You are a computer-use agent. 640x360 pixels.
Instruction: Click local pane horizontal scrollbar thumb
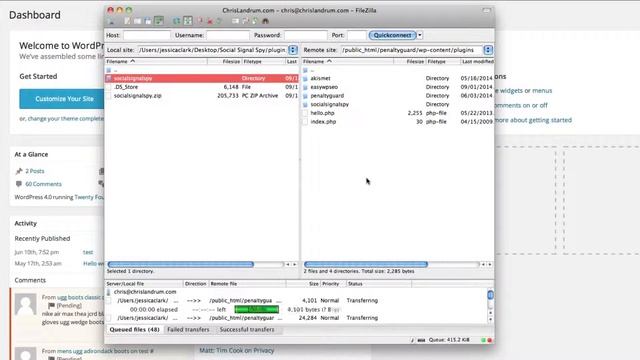(181, 264)
